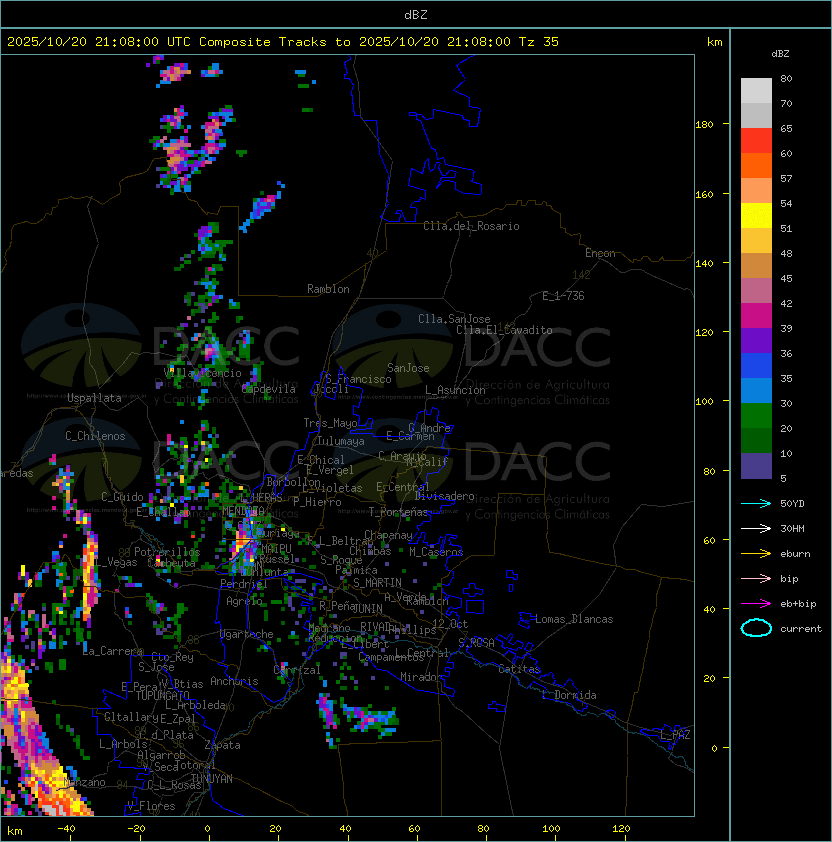This screenshot has width=832, height=842.
Task: Click the 'Zapata' map label
Action: tap(222, 745)
